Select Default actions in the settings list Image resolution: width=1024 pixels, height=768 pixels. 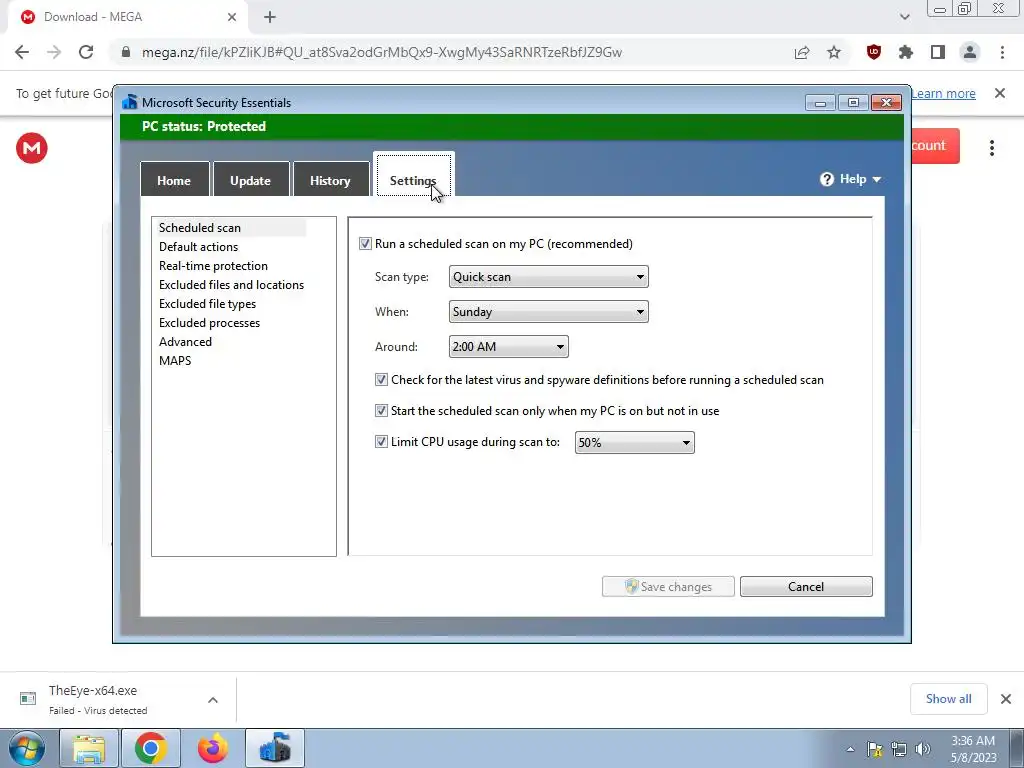[199, 247]
